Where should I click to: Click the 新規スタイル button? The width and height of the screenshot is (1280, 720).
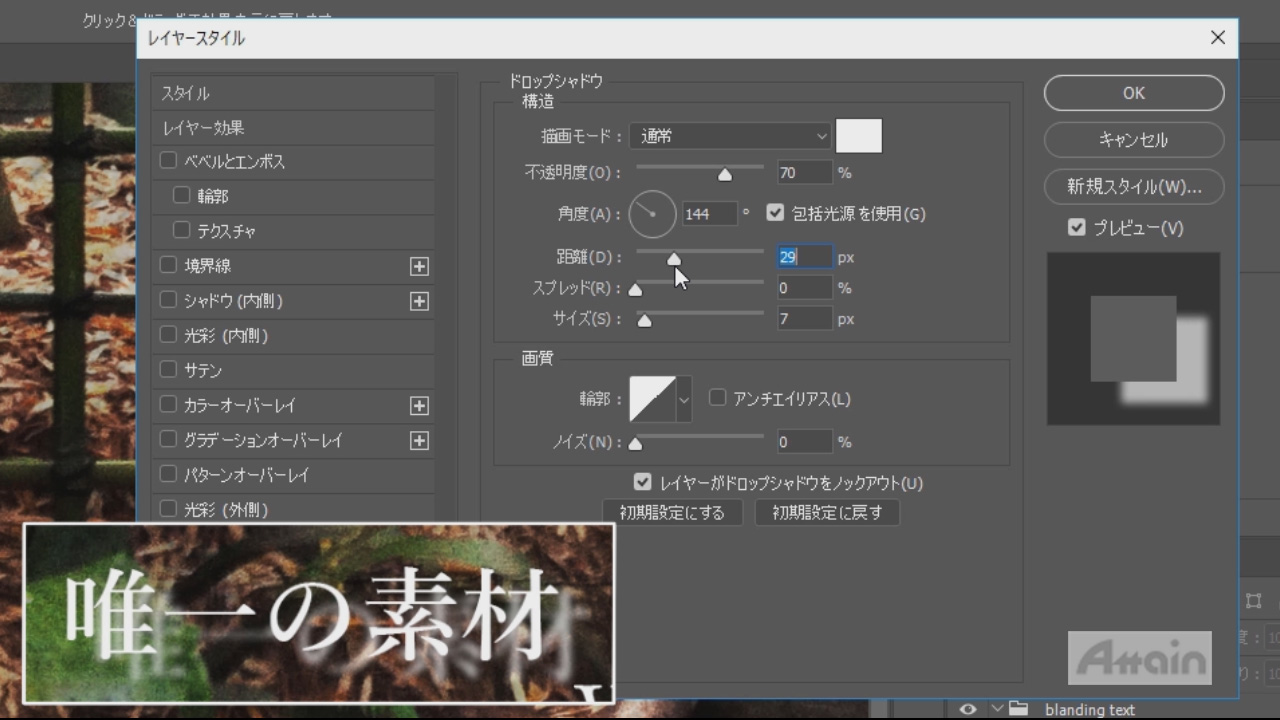[x=1133, y=187]
